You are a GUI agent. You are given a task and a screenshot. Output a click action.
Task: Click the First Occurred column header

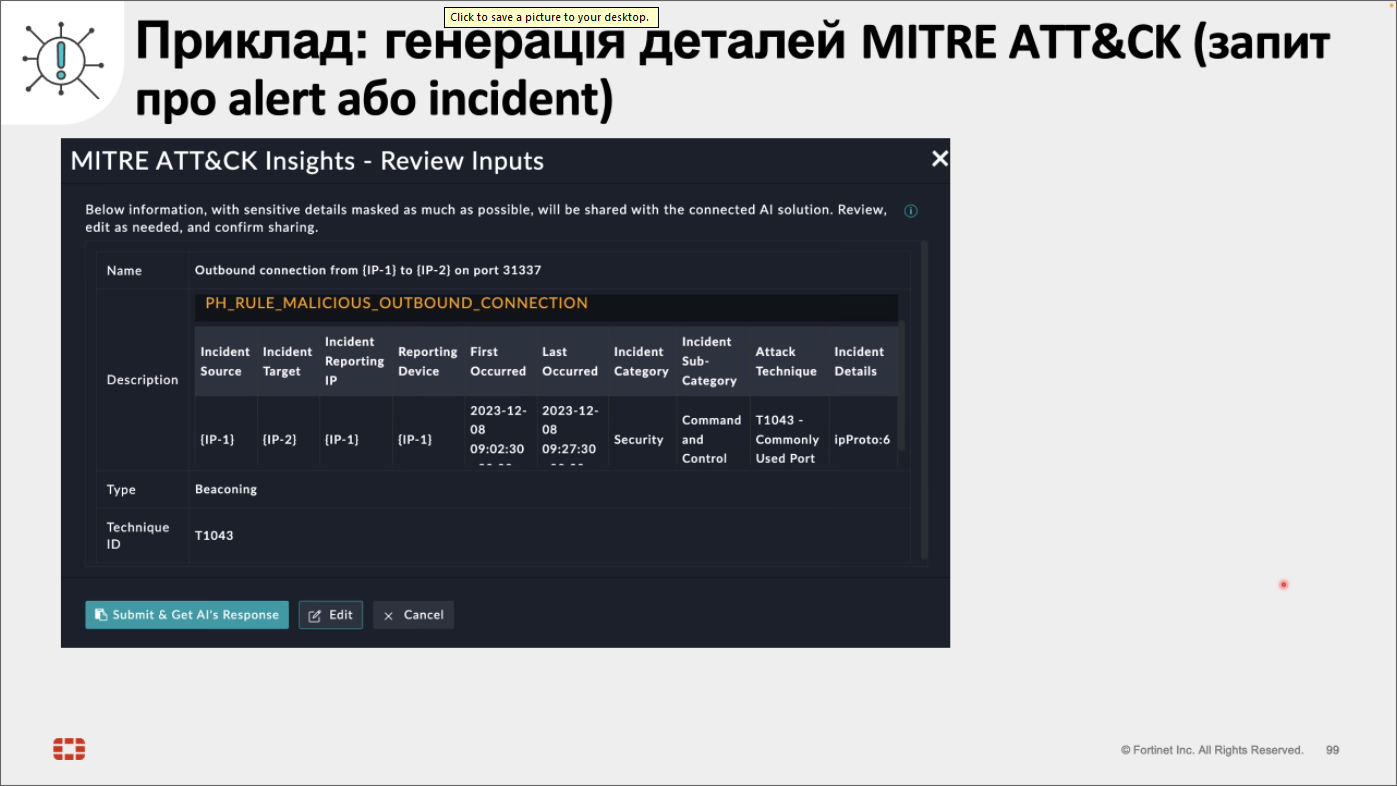point(497,361)
